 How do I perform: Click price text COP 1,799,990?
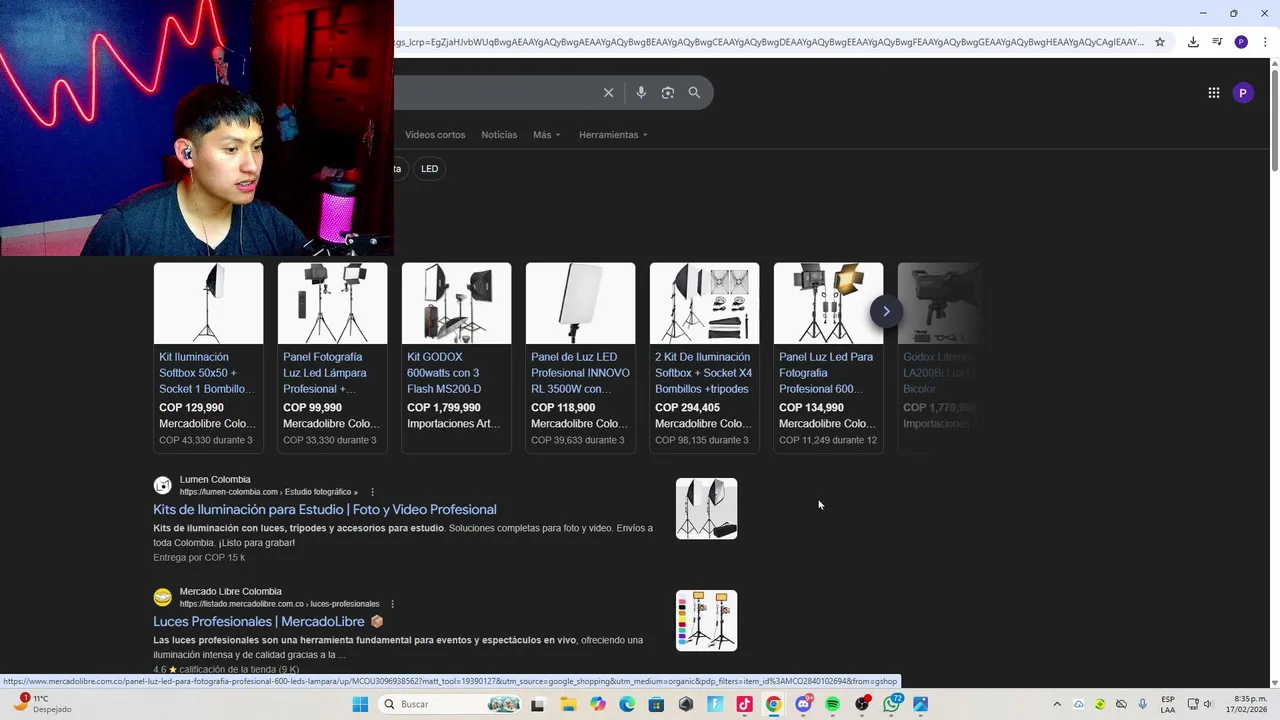coord(444,408)
